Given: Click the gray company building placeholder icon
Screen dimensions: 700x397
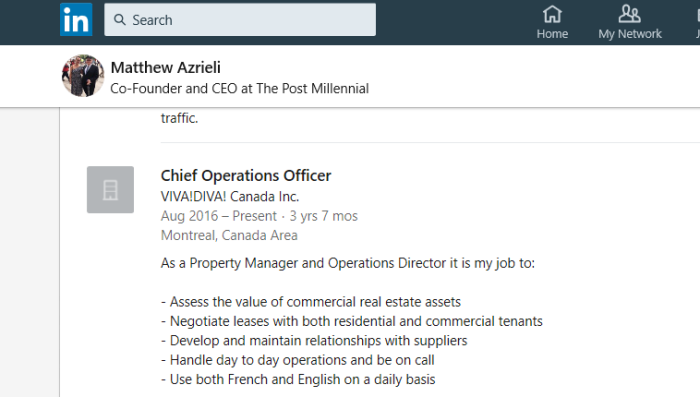Looking at the screenshot, I should point(110,189).
